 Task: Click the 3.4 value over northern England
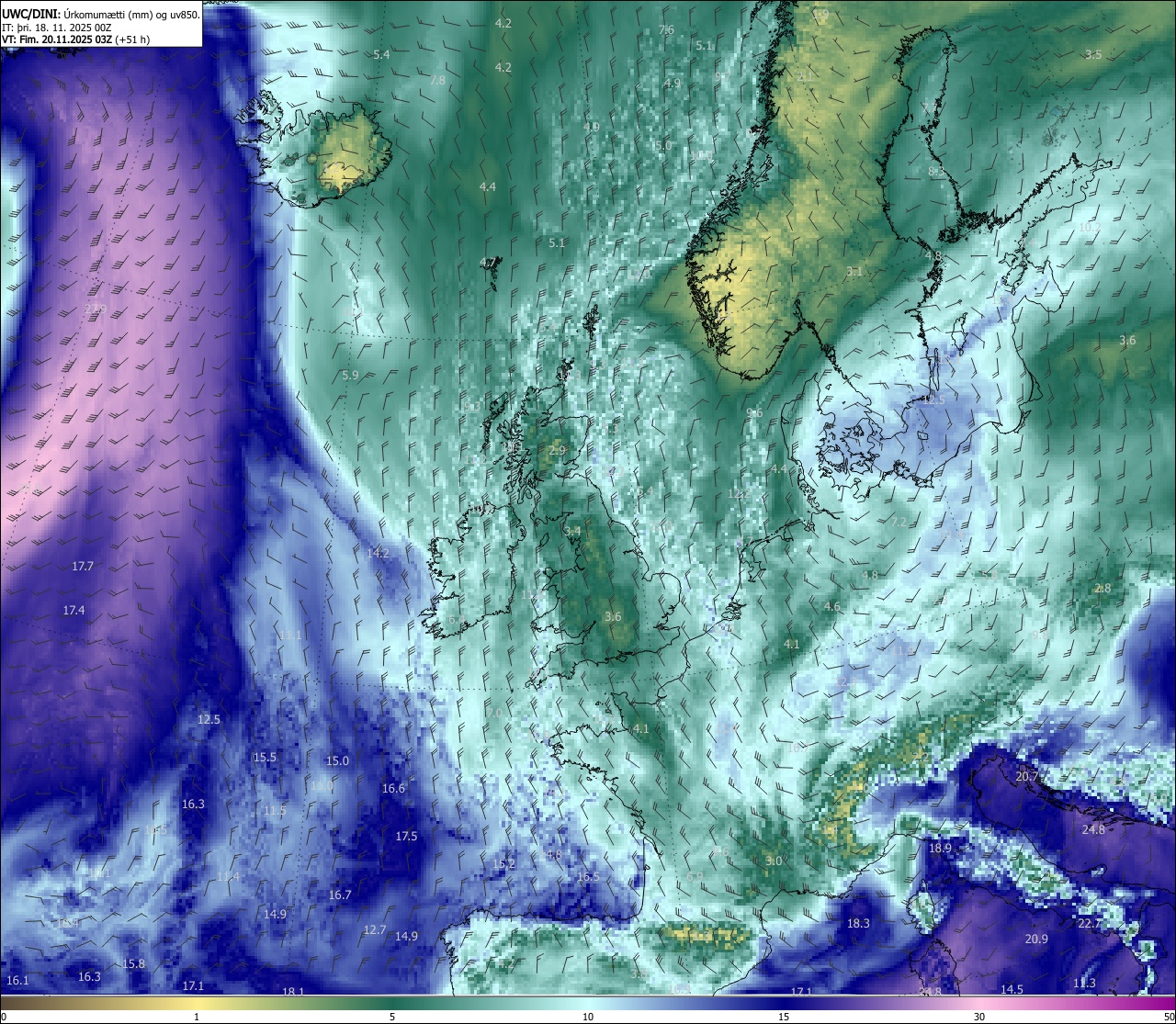[x=572, y=532]
